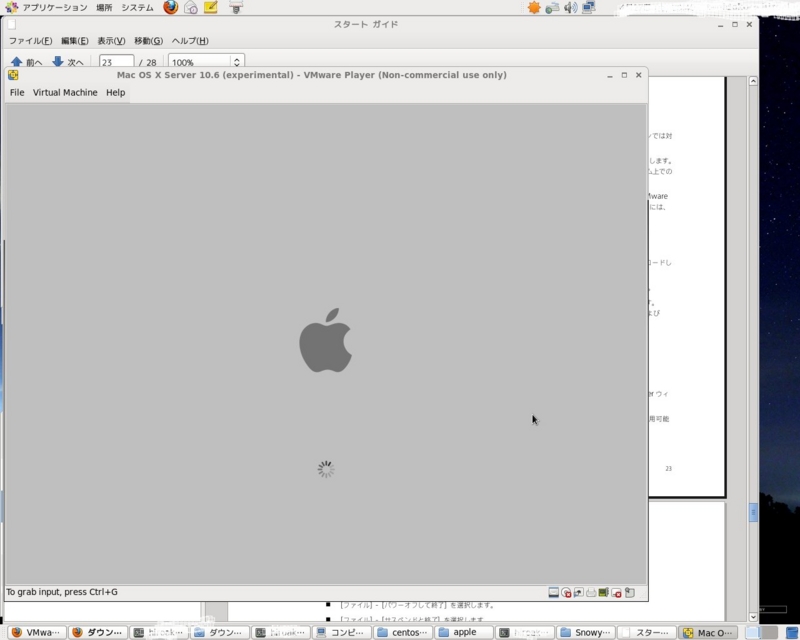
Task: Open the VMware Player File menu
Action: (17, 92)
